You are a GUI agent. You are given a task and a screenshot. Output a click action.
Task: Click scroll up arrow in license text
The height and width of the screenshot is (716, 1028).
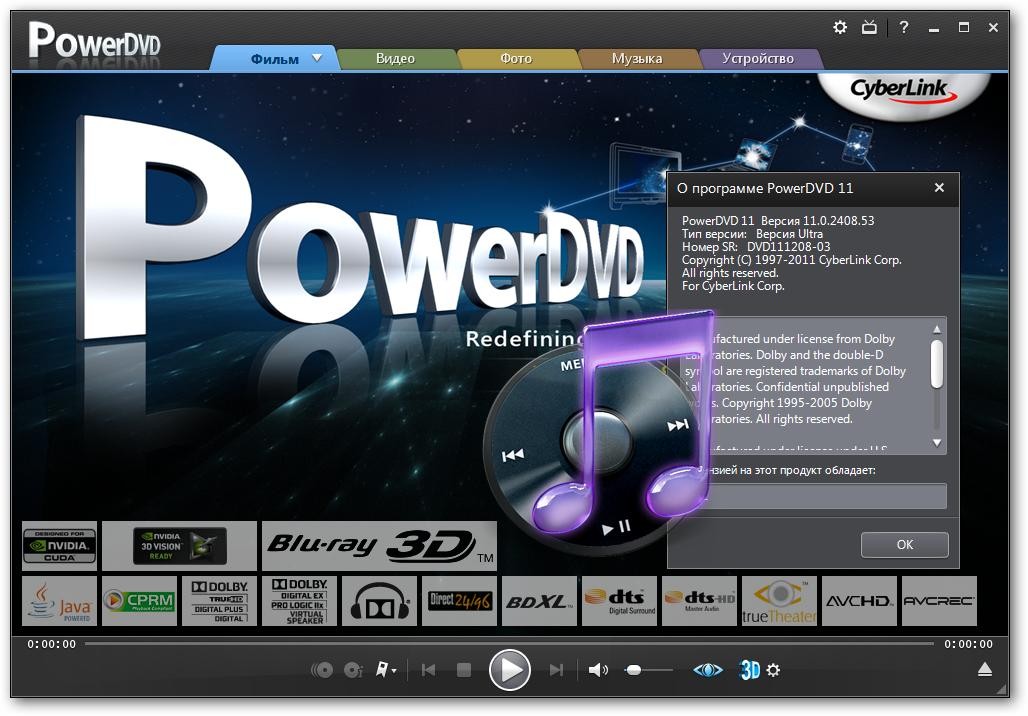[937, 329]
